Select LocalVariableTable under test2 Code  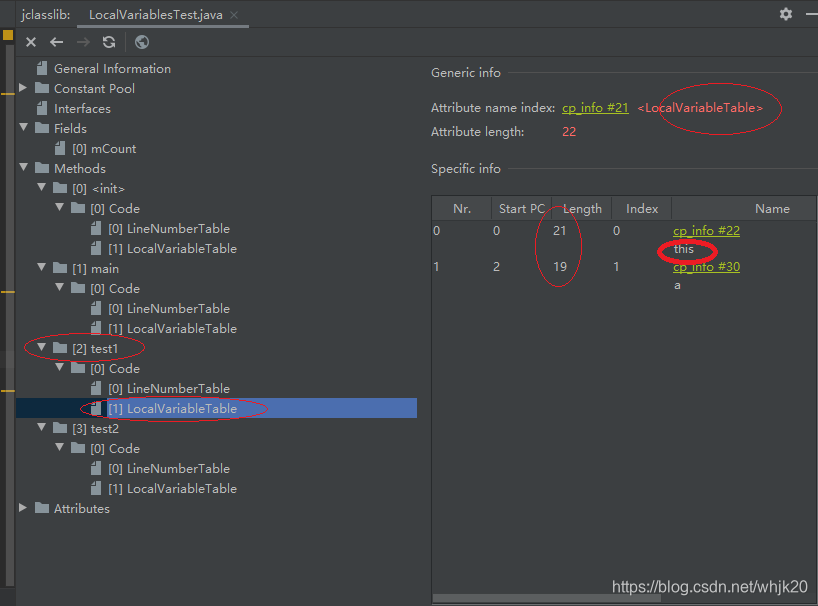173,489
